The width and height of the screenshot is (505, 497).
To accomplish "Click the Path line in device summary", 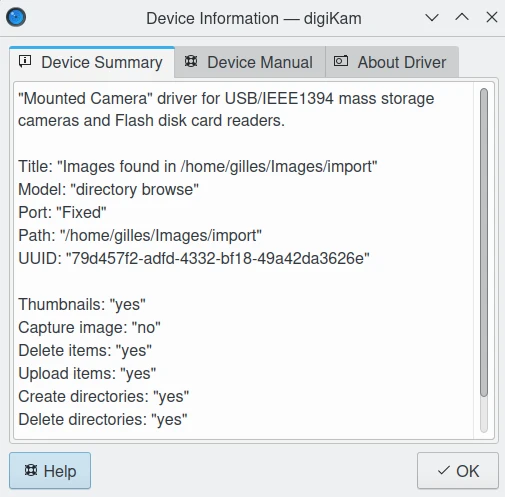I will tap(140, 235).
